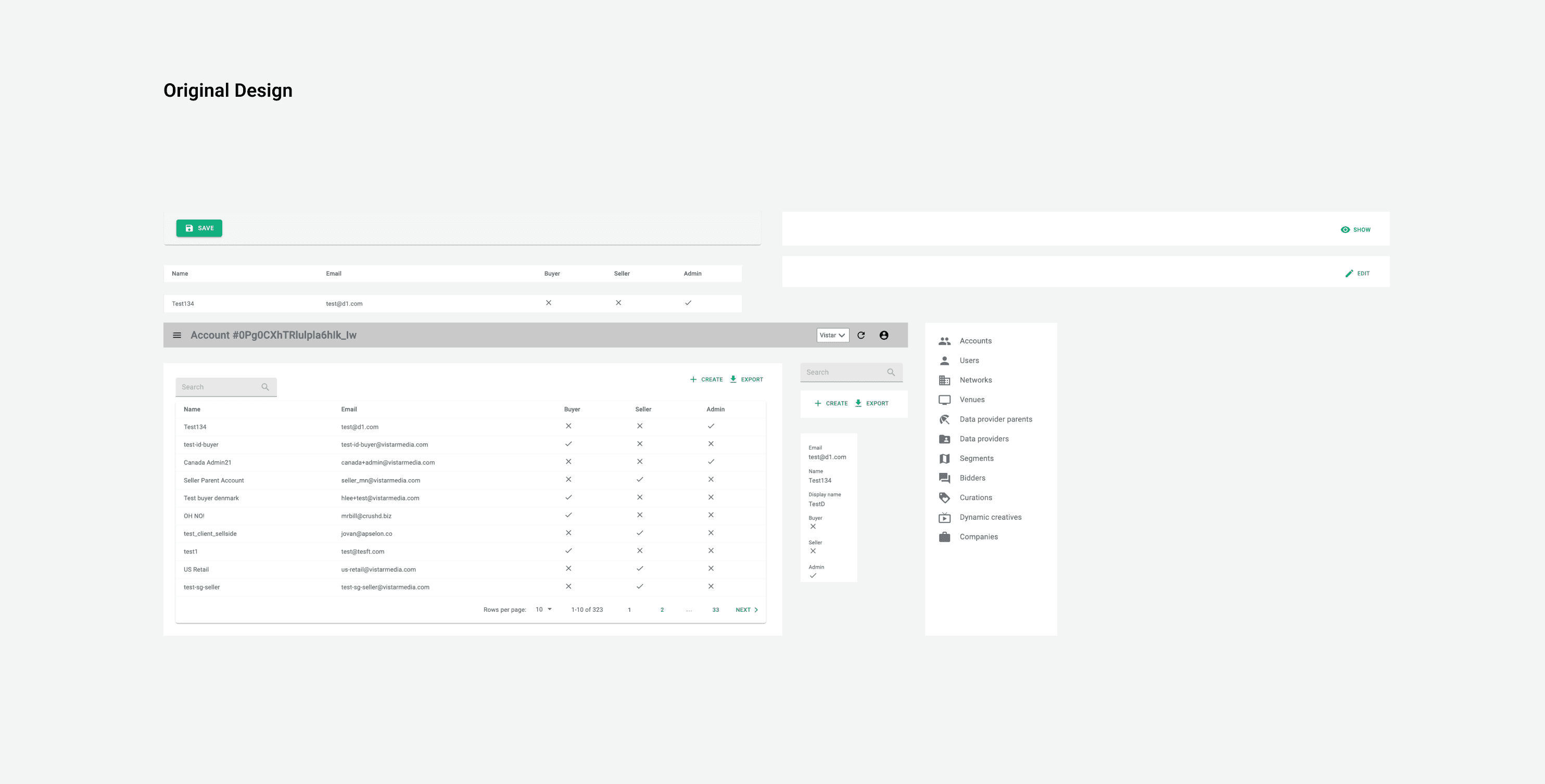The height and width of the screenshot is (784, 1545).
Task: Click the Dynamic creatives TV icon
Action: [x=944, y=517]
